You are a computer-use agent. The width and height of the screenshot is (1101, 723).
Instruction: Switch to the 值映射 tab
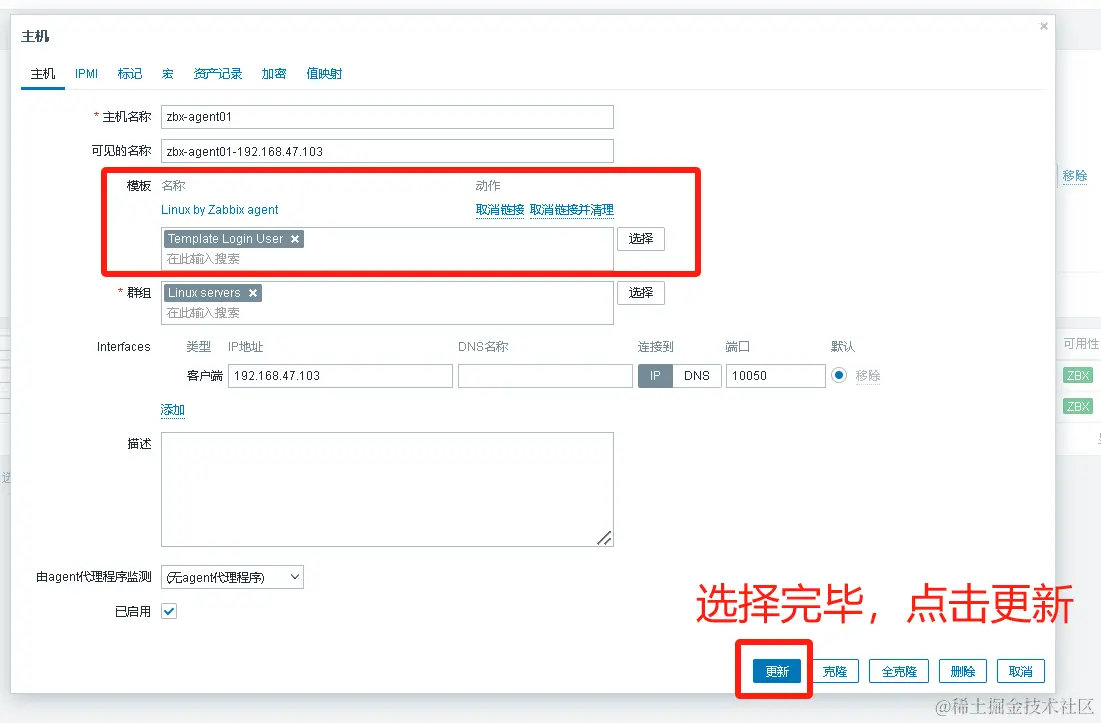pos(324,74)
